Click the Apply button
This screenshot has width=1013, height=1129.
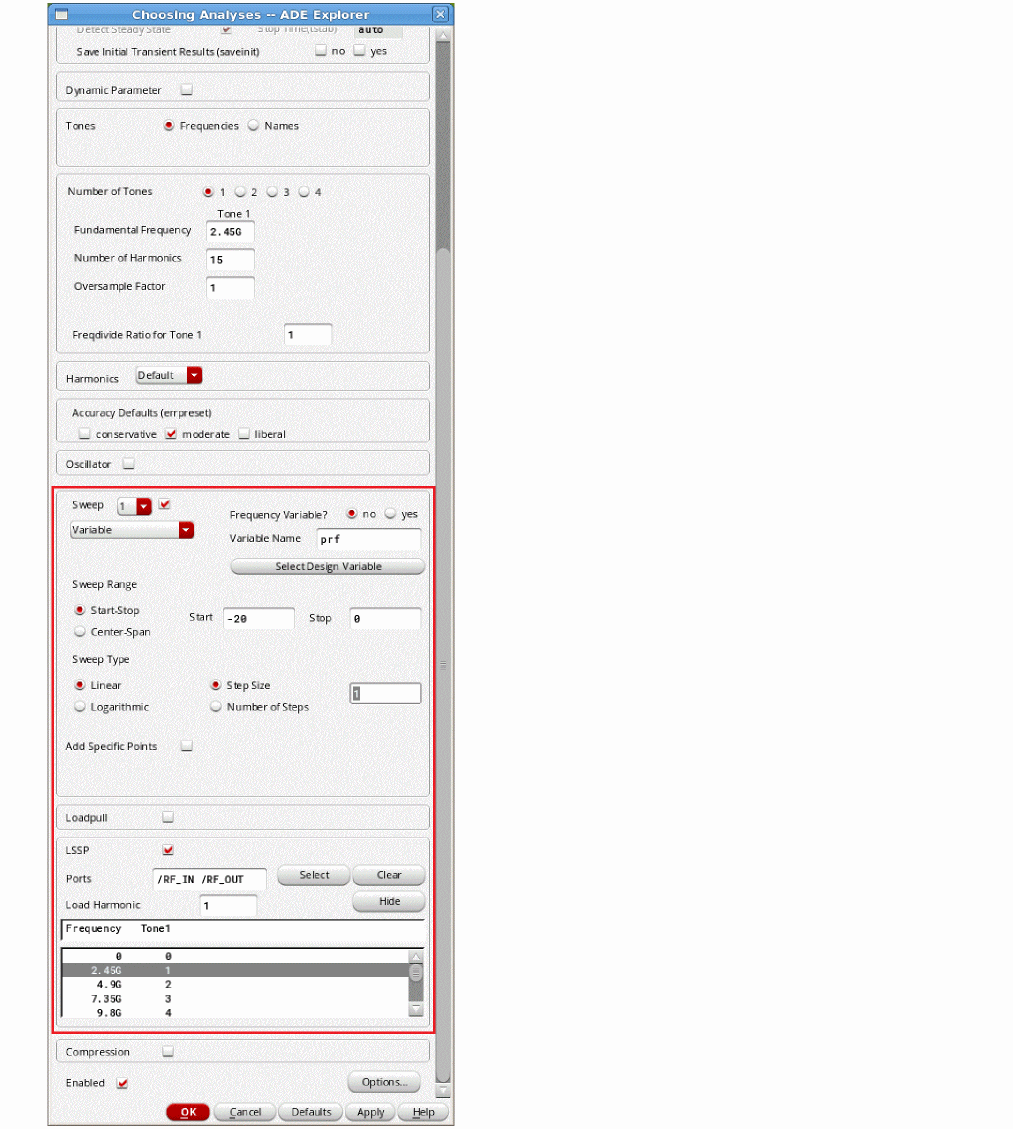(x=370, y=1112)
